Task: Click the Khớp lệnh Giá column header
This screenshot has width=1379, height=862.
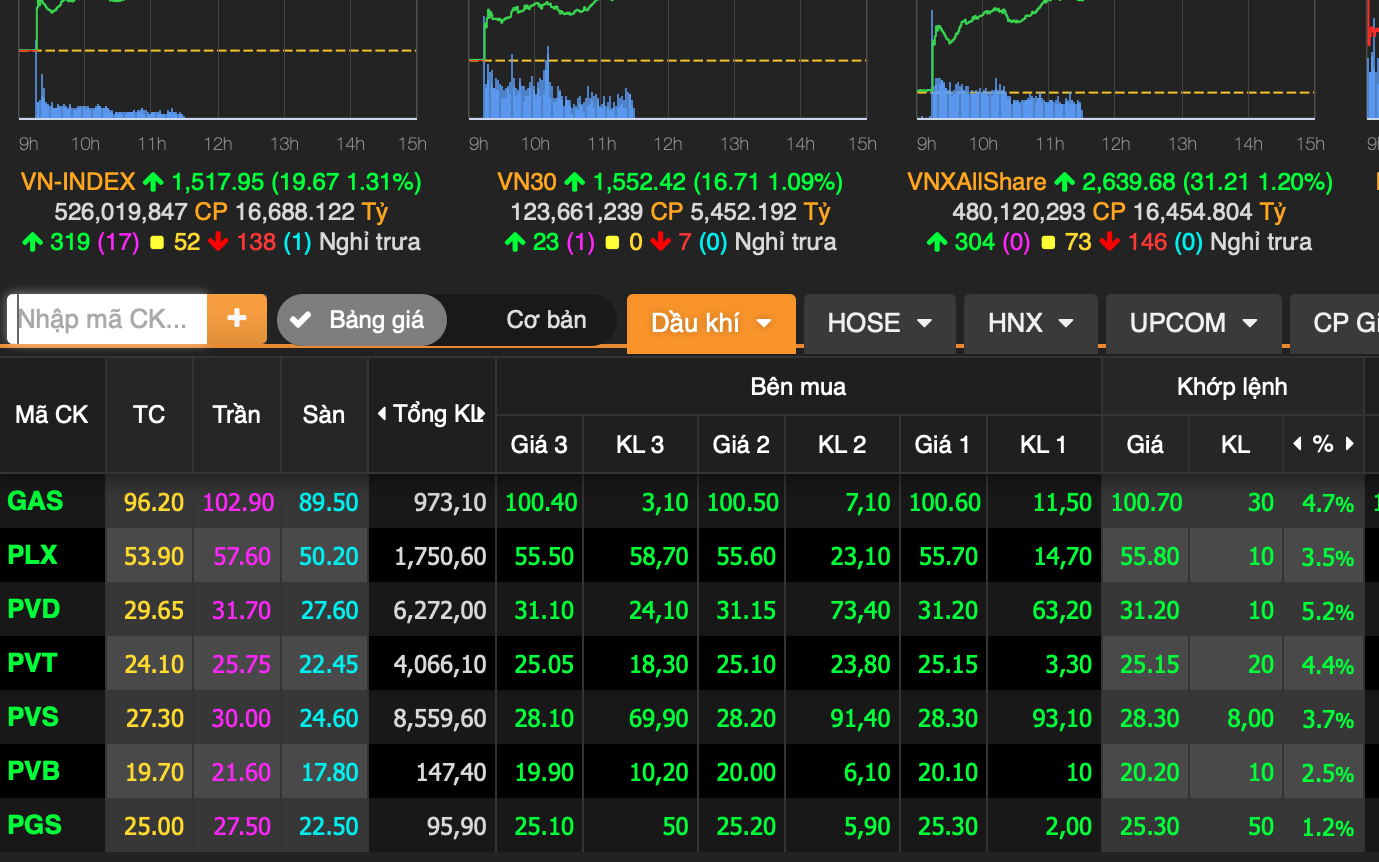Action: pos(1145,444)
